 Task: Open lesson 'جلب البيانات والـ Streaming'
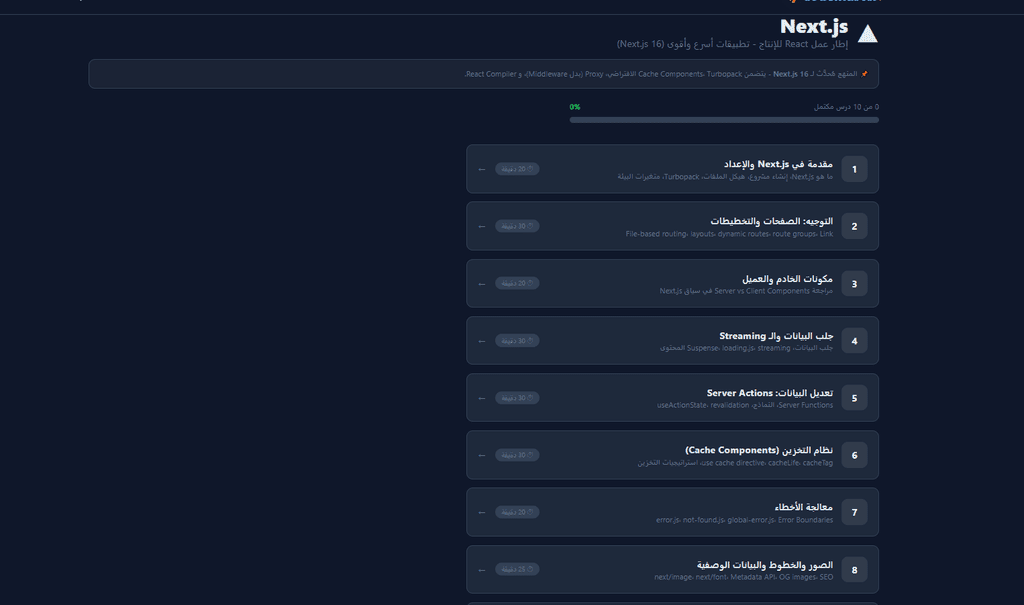[673, 341]
